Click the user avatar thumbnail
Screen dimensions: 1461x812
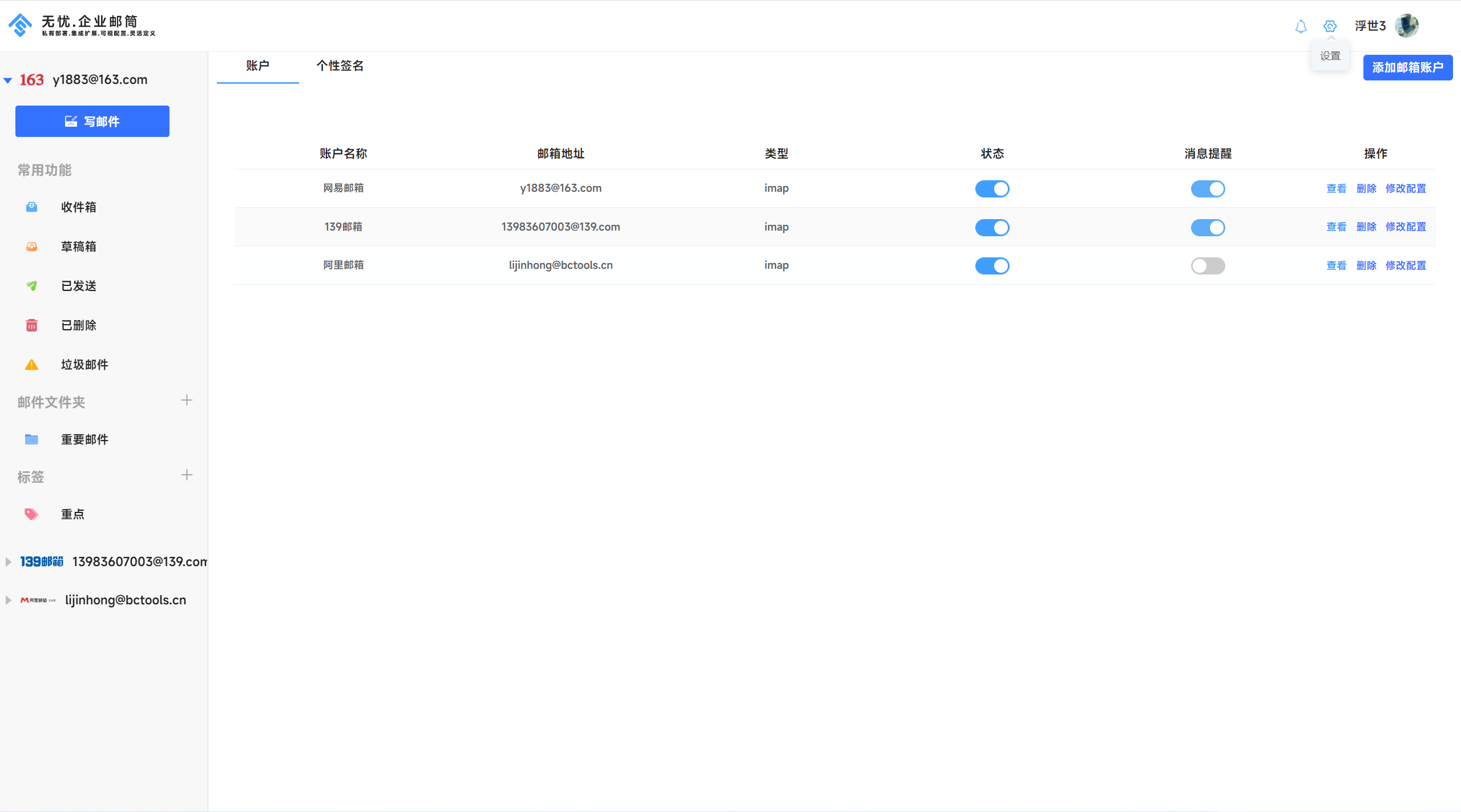tap(1406, 26)
